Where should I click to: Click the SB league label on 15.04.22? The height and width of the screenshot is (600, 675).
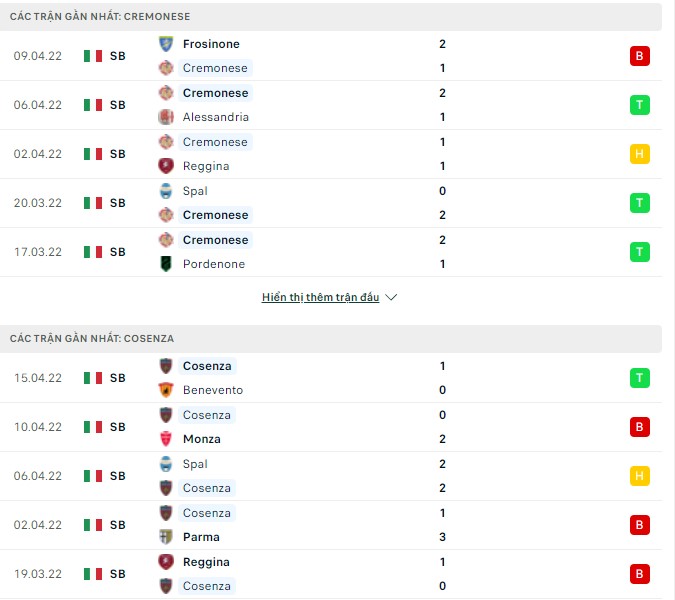tap(118, 378)
